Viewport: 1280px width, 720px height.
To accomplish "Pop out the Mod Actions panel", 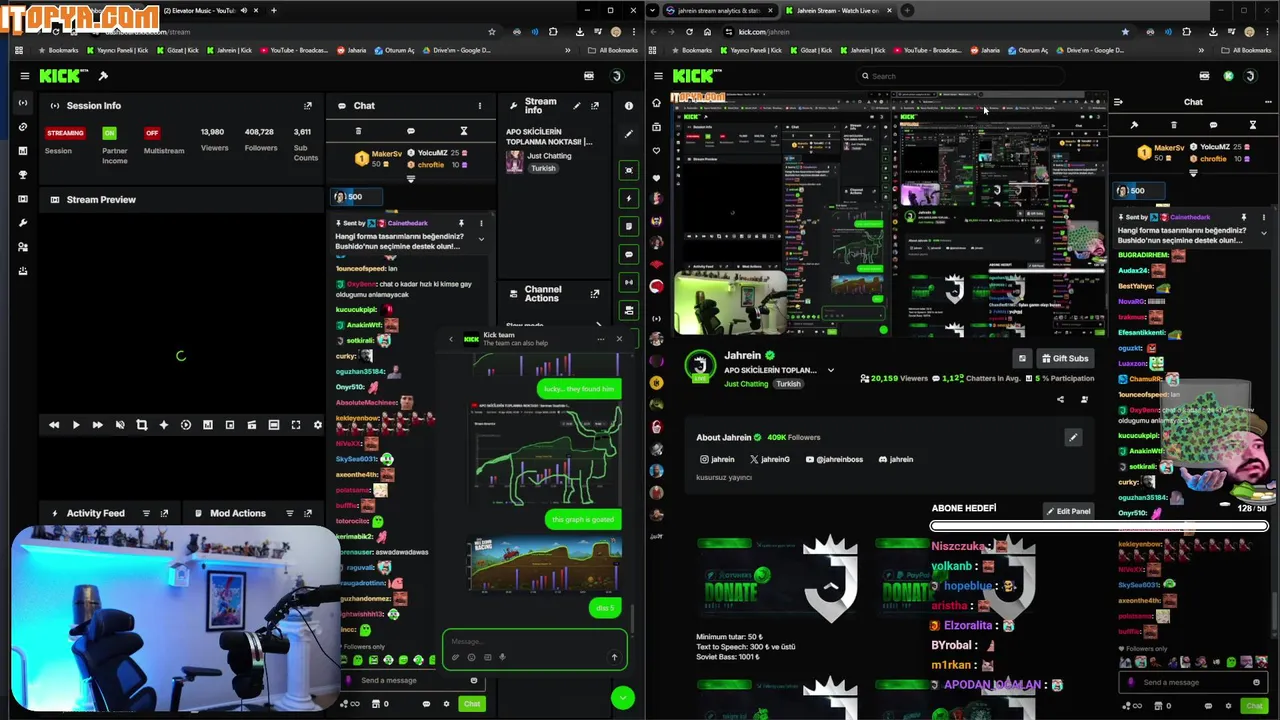I will (x=307, y=513).
